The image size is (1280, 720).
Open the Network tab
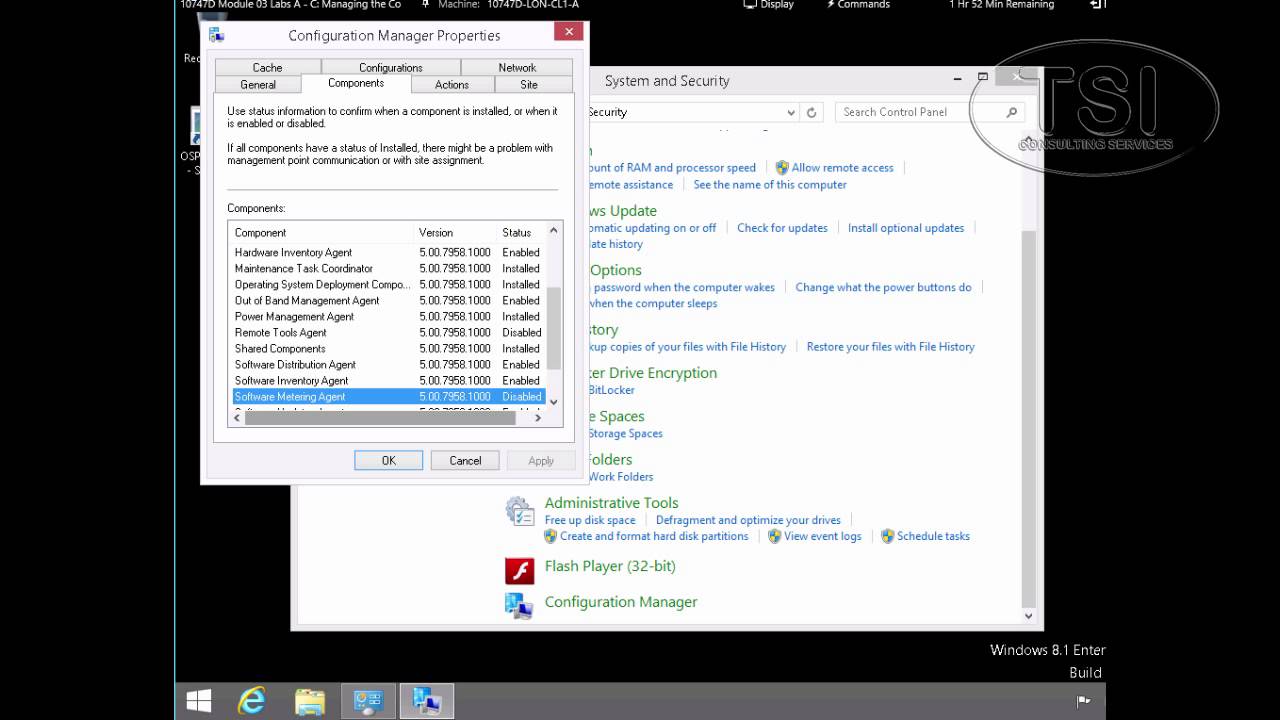point(517,67)
